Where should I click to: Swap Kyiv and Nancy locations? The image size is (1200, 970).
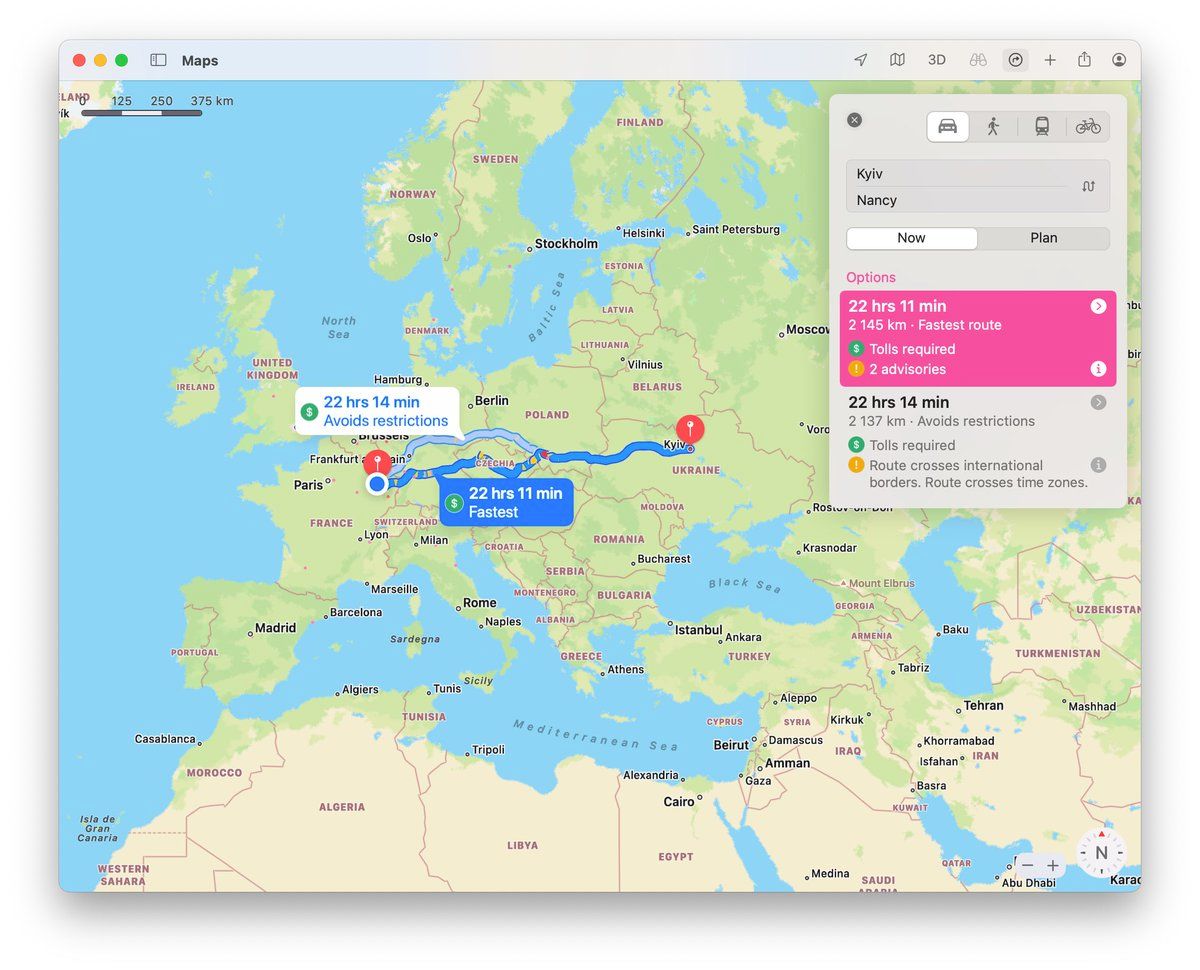pyautogui.click(x=1089, y=186)
